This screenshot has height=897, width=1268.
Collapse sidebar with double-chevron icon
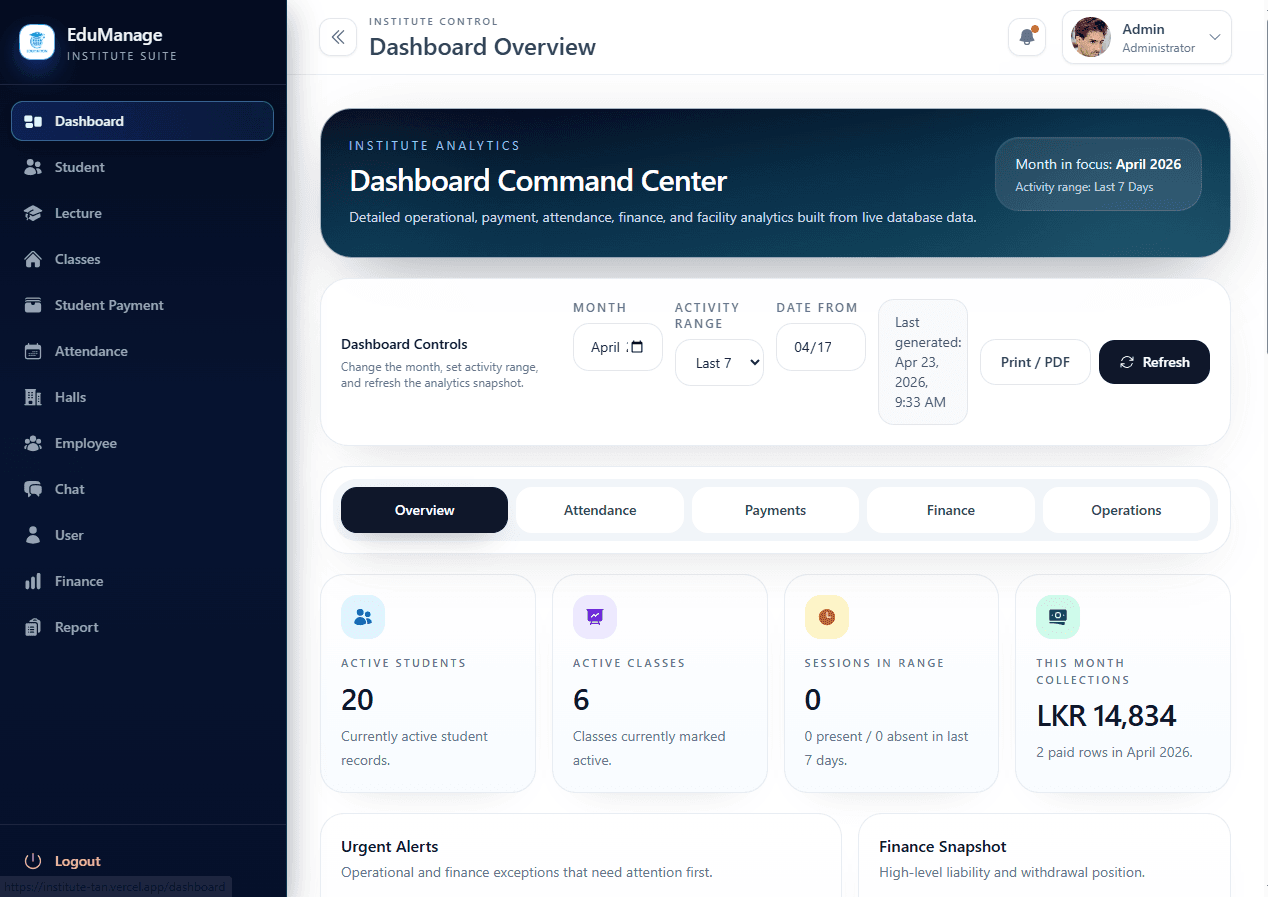coord(338,38)
